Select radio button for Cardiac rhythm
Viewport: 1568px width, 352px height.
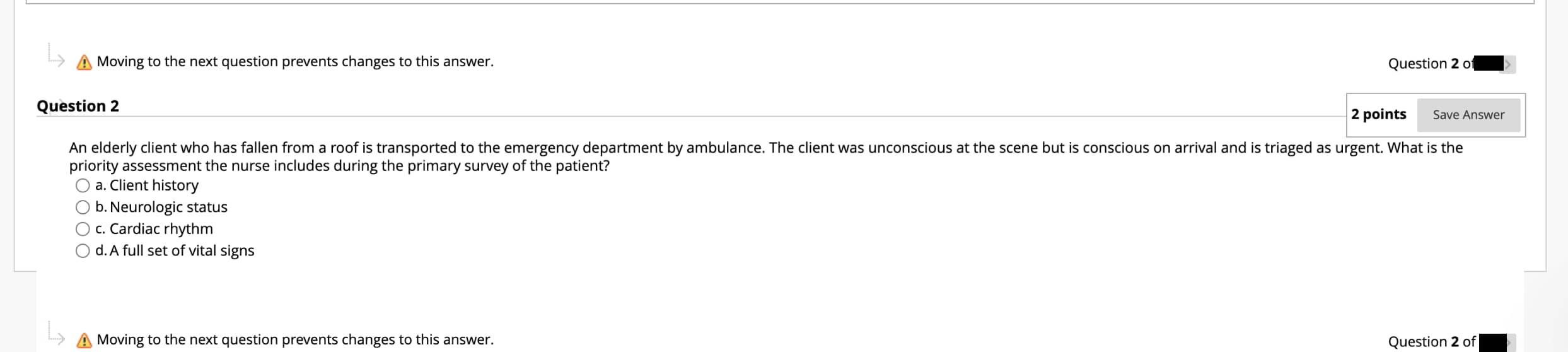(83, 229)
